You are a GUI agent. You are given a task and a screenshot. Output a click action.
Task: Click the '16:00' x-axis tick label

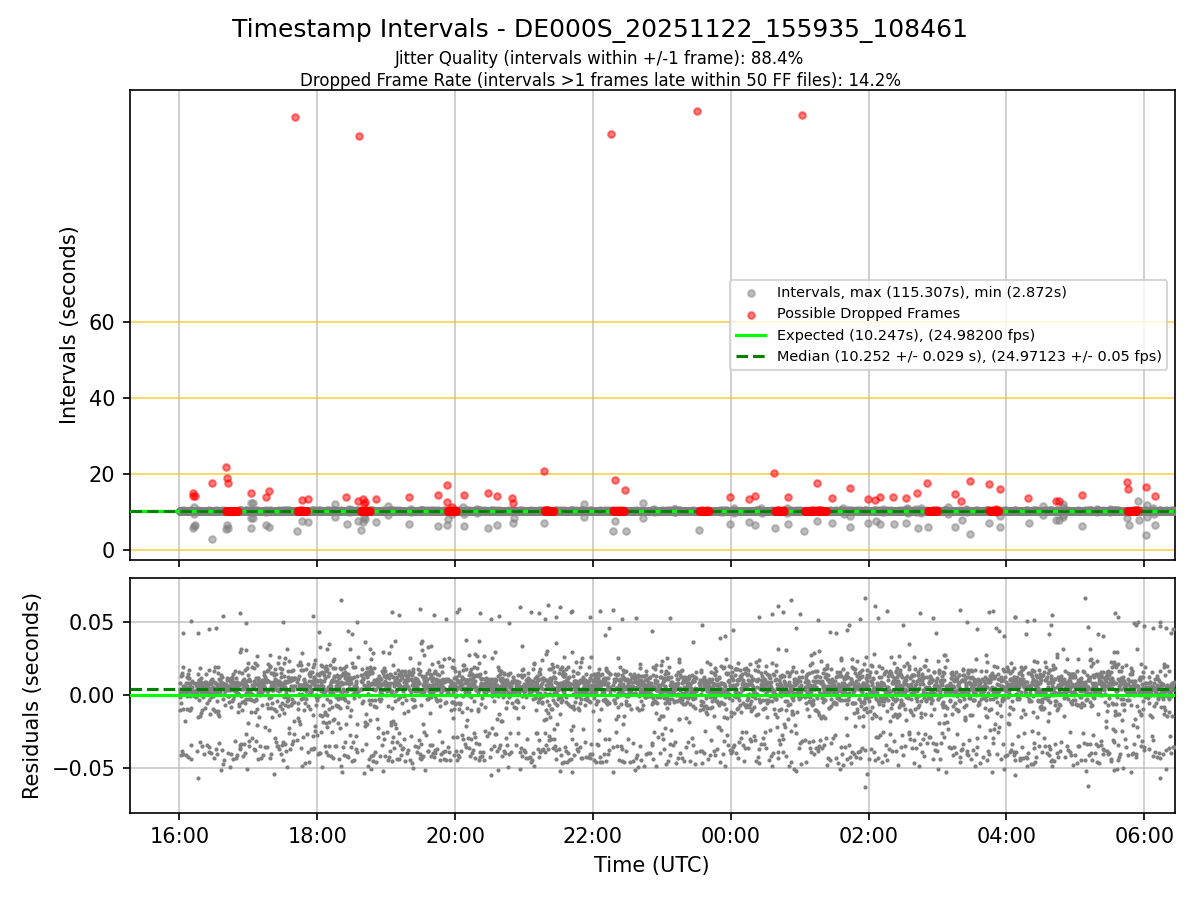click(179, 834)
